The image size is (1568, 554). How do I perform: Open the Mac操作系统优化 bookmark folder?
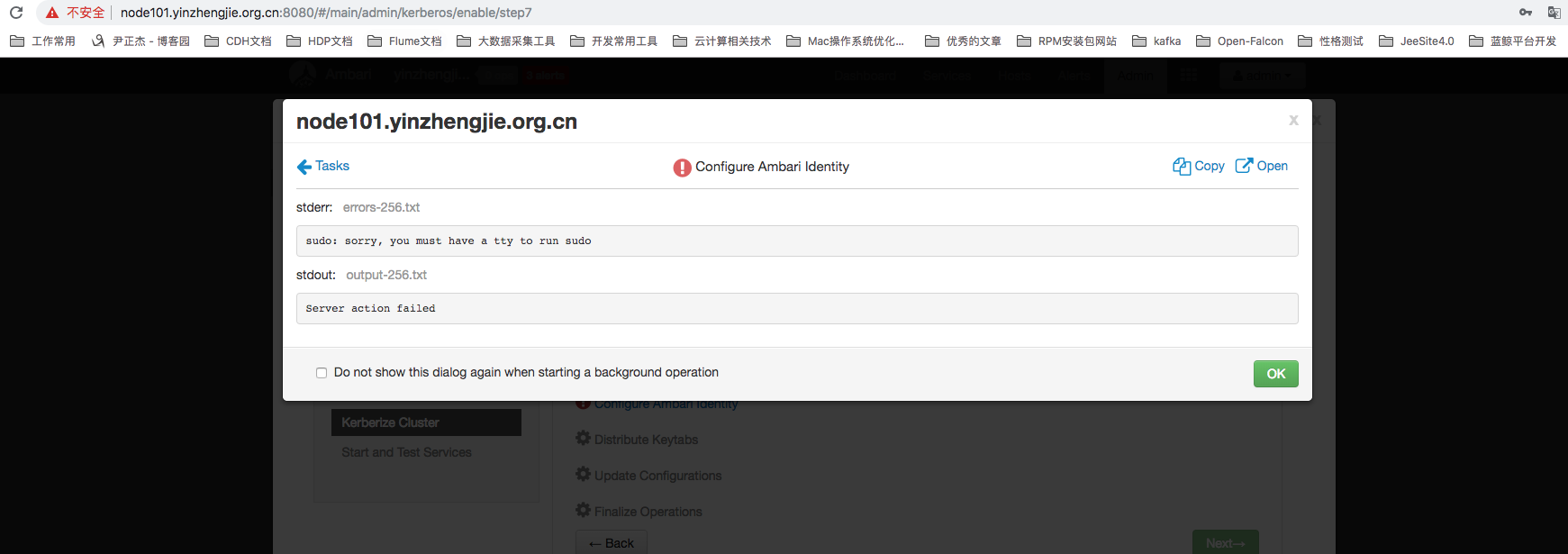tap(845, 41)
